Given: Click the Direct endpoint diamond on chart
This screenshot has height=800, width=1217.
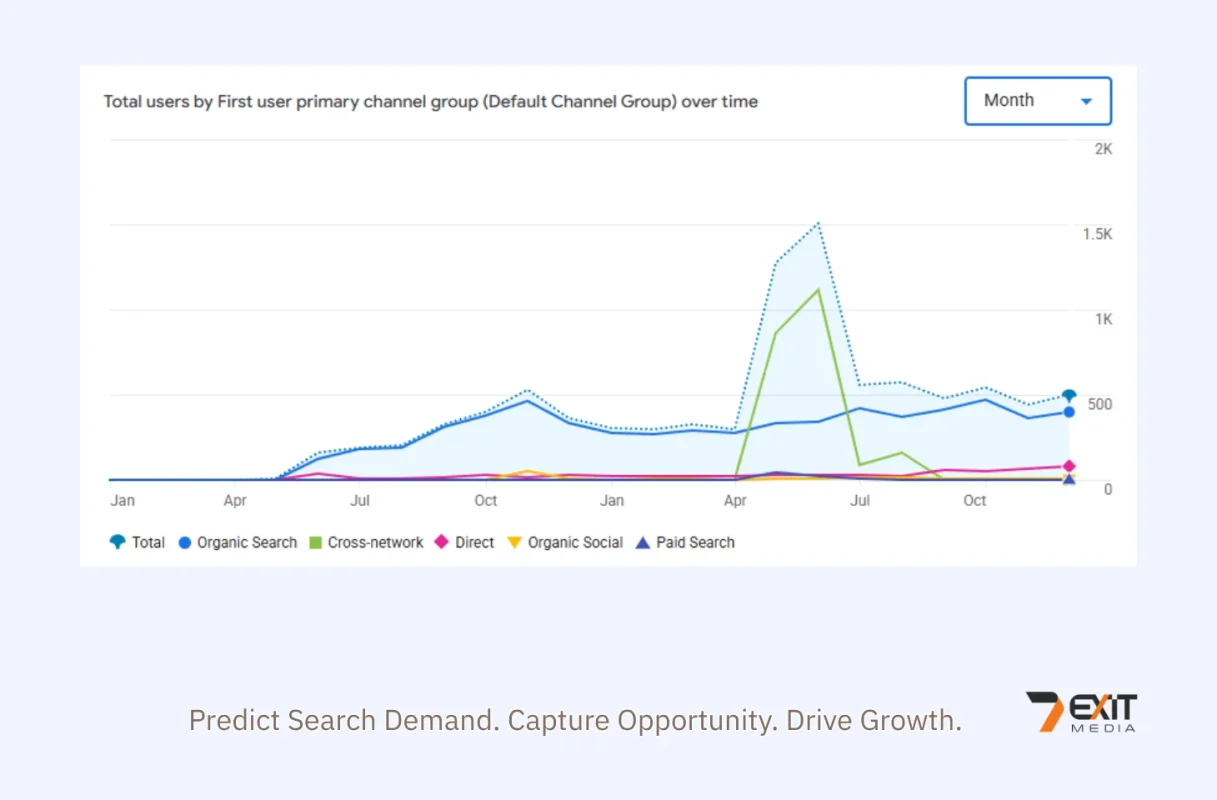Looking at the screenshot, I should (1069, 466).
